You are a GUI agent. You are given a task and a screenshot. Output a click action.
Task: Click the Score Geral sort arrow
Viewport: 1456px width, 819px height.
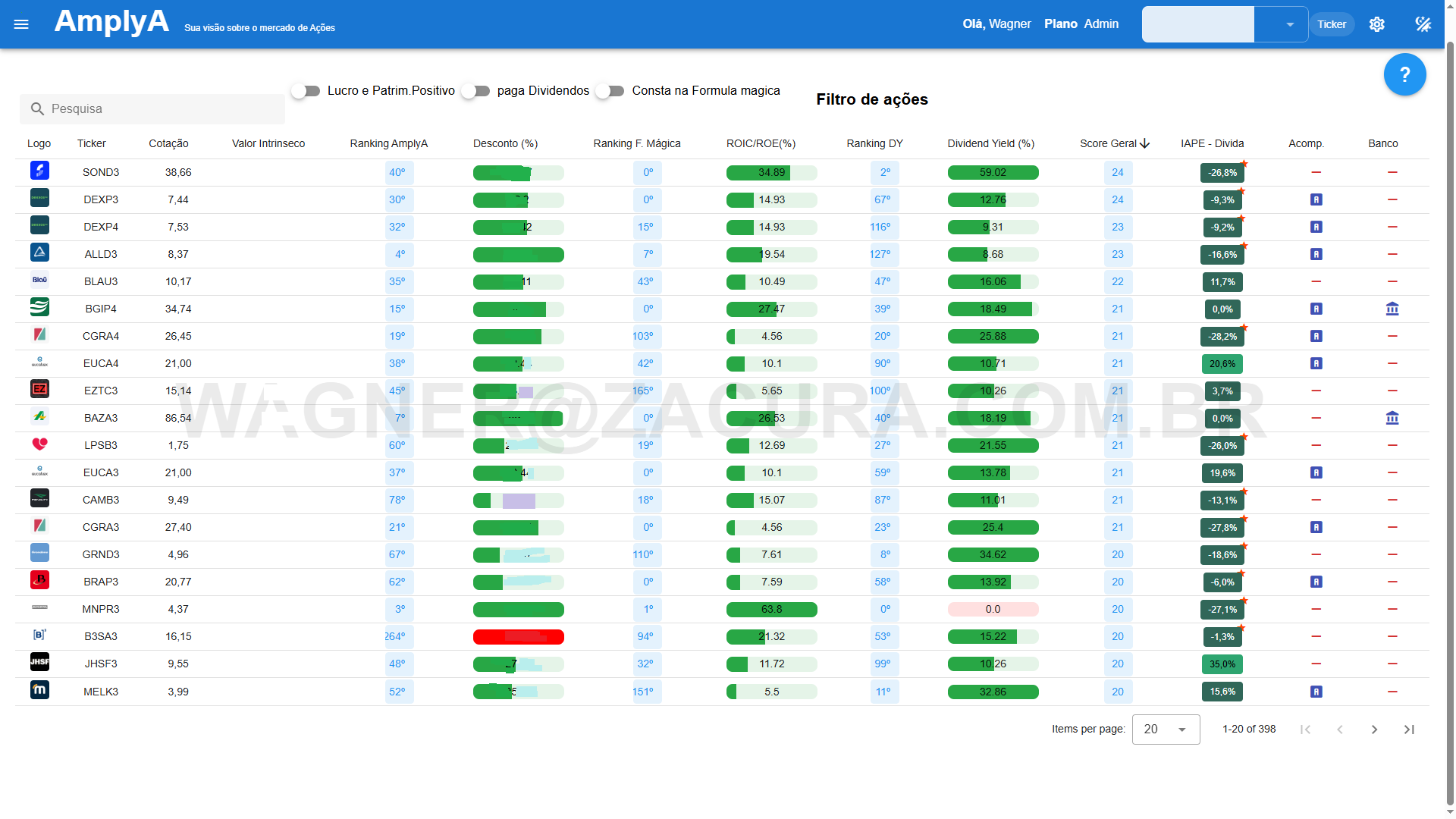click(x=1145, y=143)
